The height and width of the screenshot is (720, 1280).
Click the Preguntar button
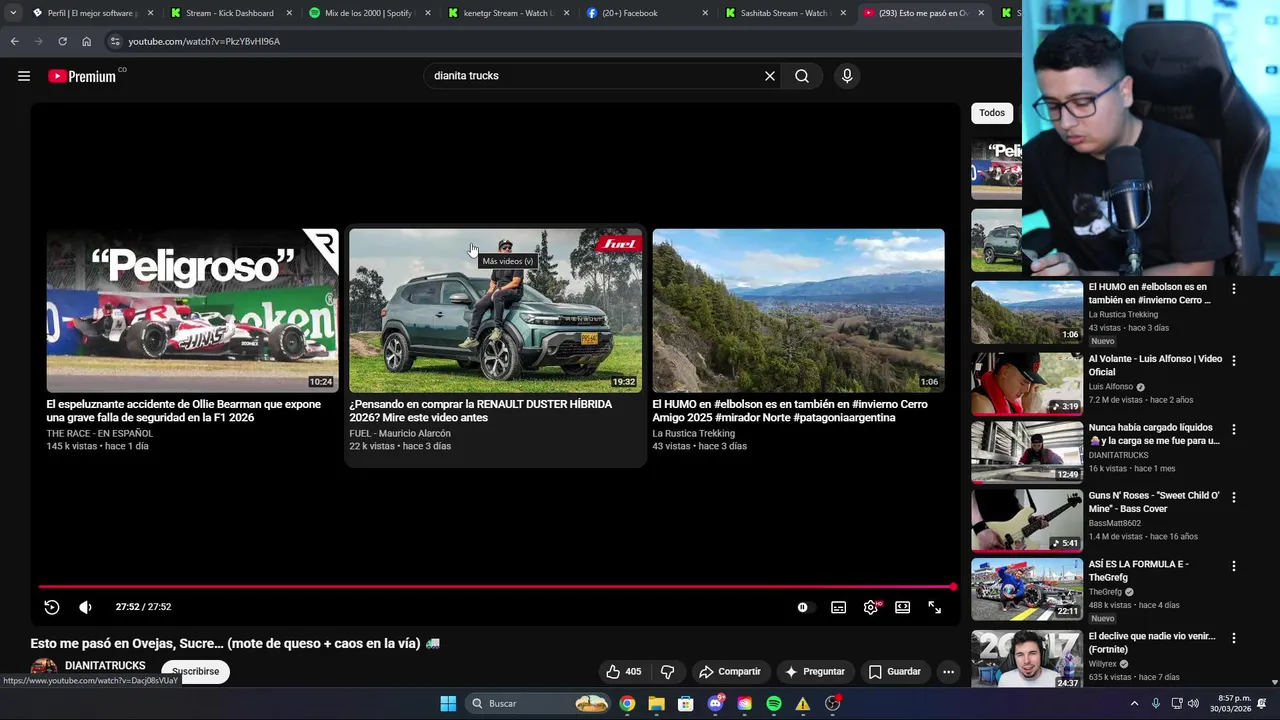pyautogui.click(x=815, y=671)
